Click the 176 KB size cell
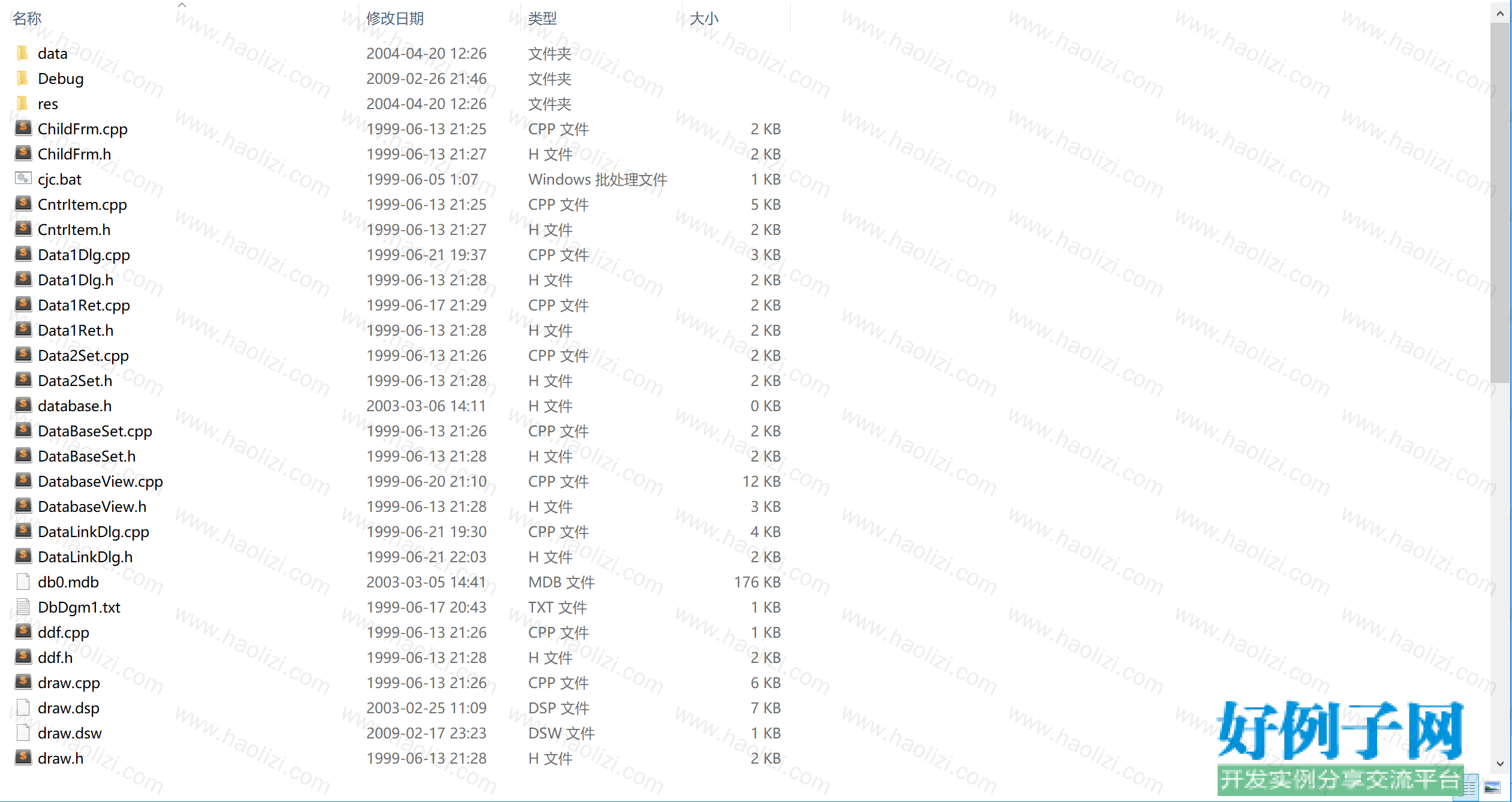The height and width of the screenshot is (802, 1512). (x=757, y=582)
